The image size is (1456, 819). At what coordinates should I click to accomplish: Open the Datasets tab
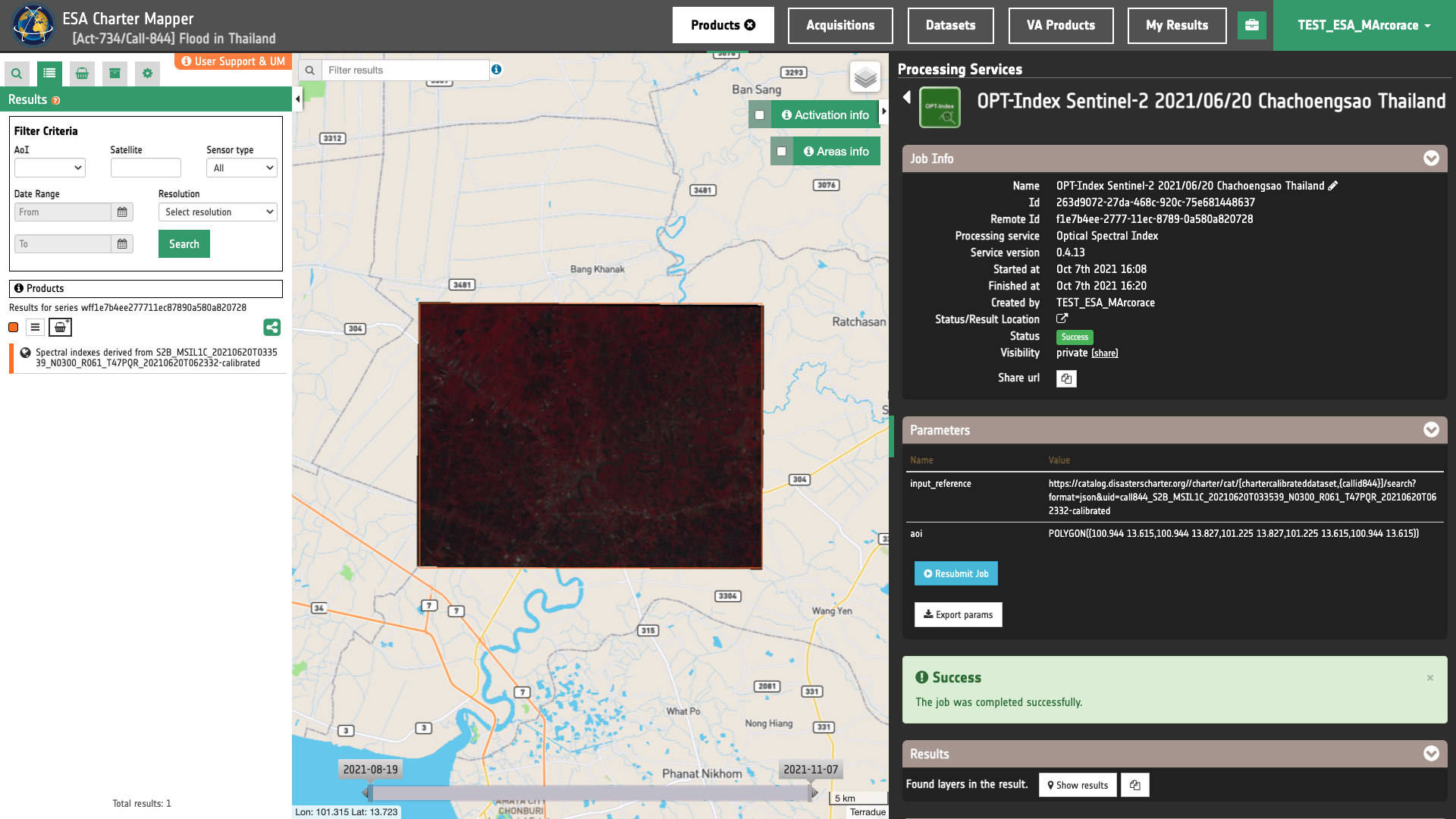click(951, 26)
